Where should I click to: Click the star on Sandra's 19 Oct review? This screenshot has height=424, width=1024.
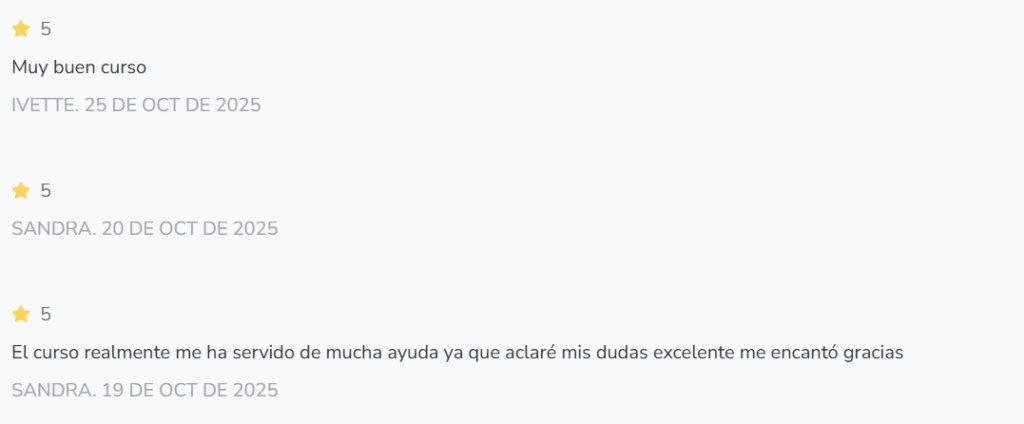click(x=21, y=314)
